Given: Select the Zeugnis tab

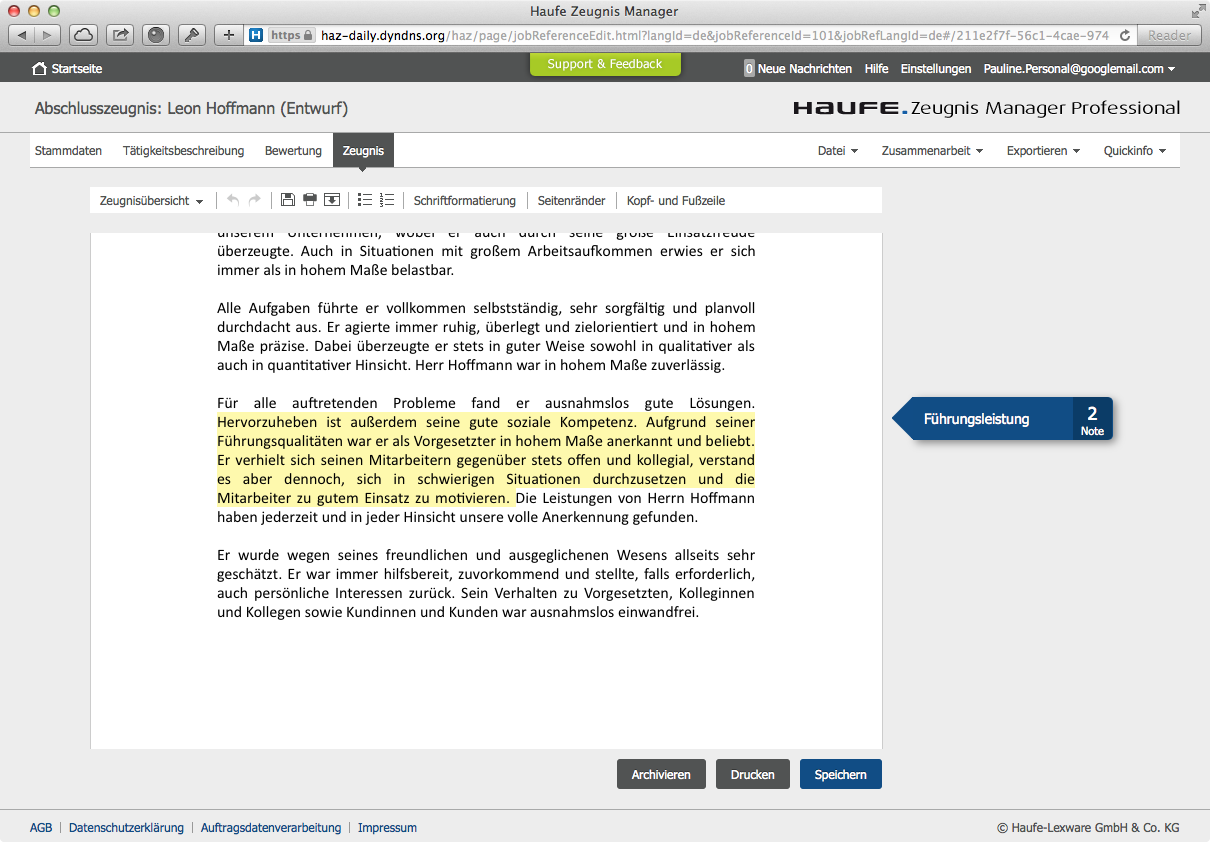Looking at the screenshot, I should pyautogui.click(x=363, y=151).
